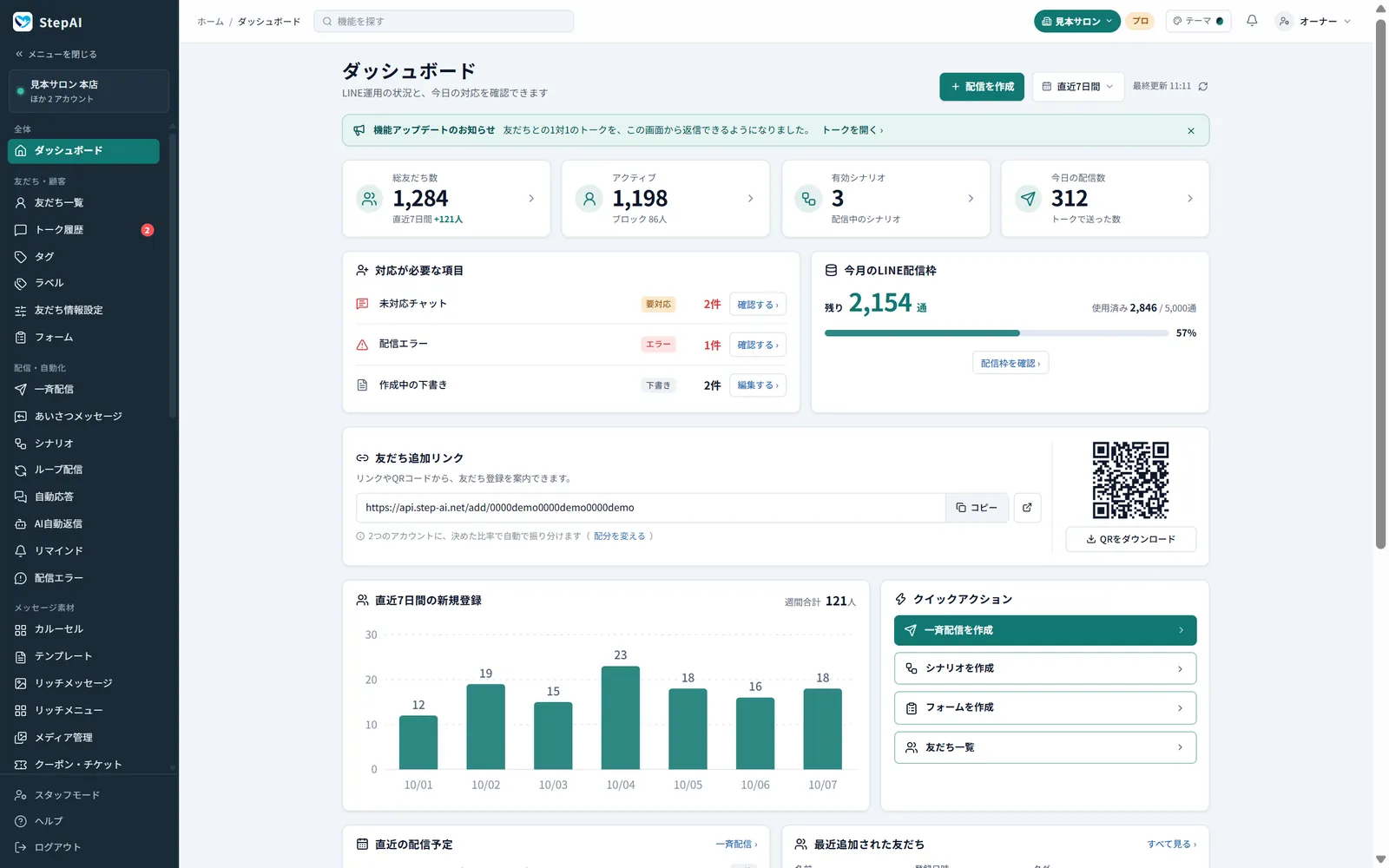Refresh dashboard with the reload icon

[1203, 86]
